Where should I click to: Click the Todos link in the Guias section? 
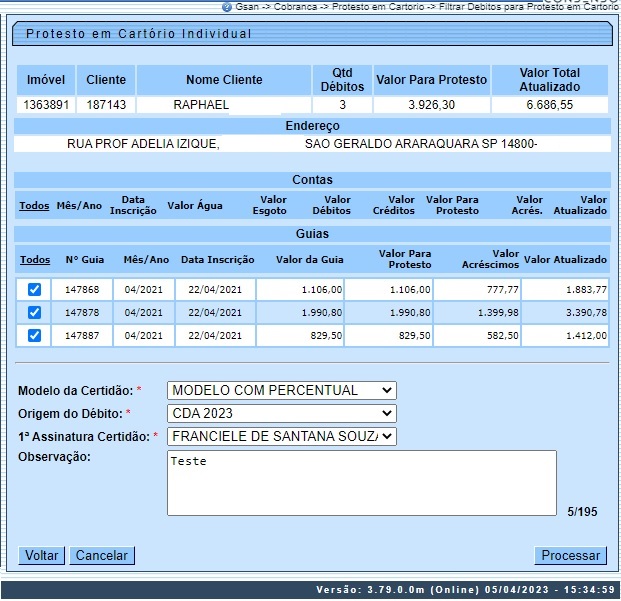point(35,259)
